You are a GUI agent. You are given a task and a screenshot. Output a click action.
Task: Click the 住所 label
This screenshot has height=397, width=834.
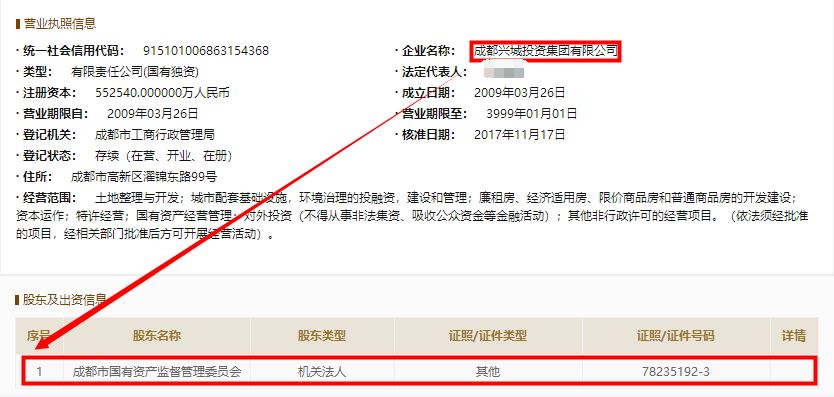coord(38,177)
